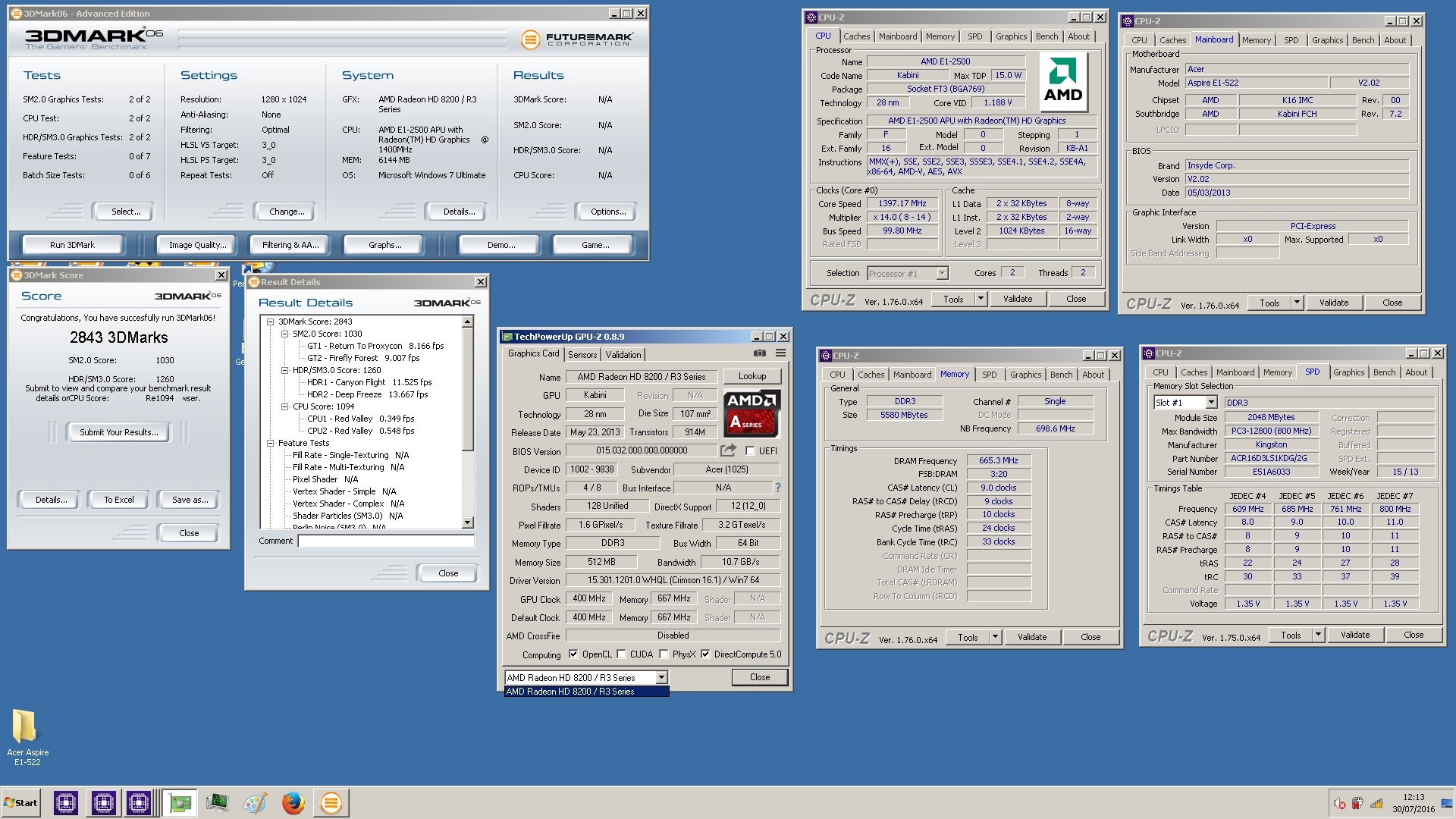
Task: Click the Result Details window title icon
Action: tap(254, 282)
